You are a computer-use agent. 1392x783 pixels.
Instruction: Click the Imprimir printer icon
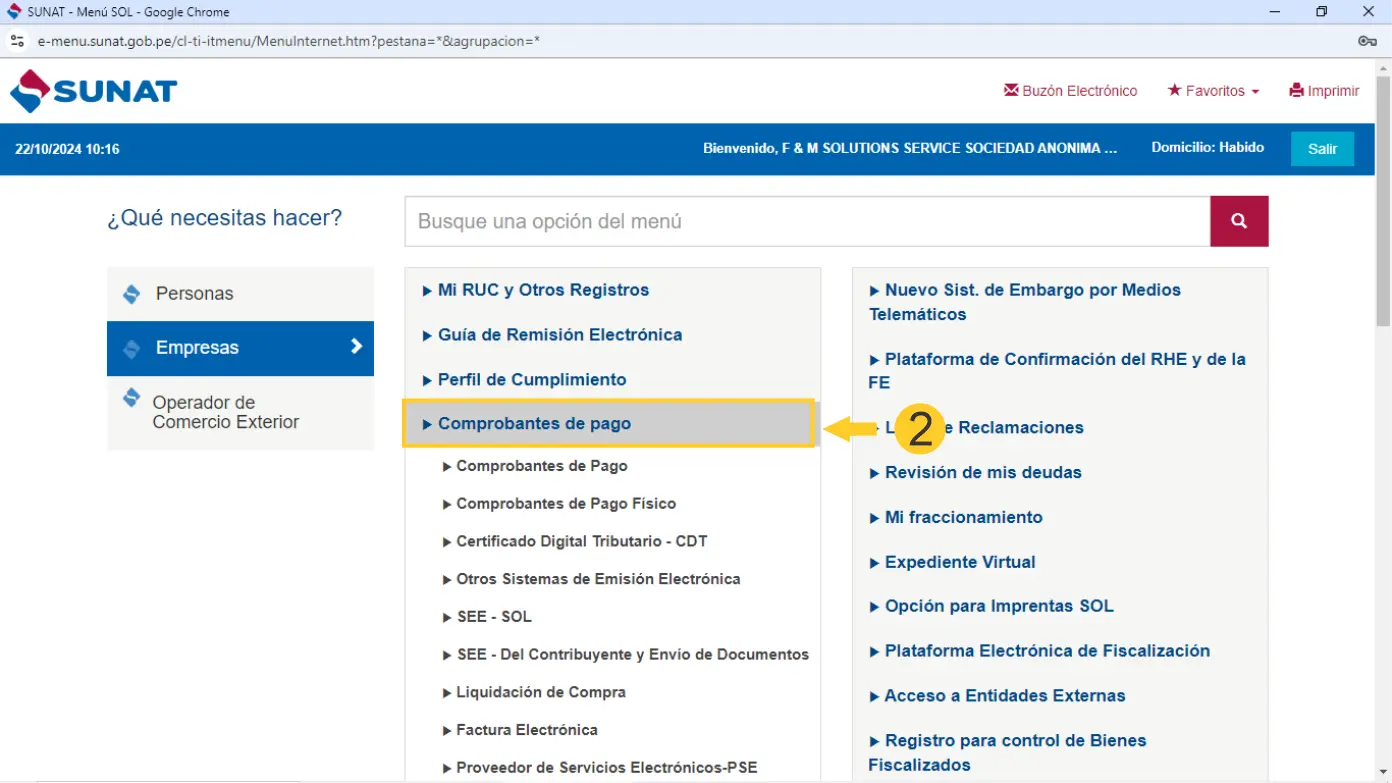tap(1297, 91)
